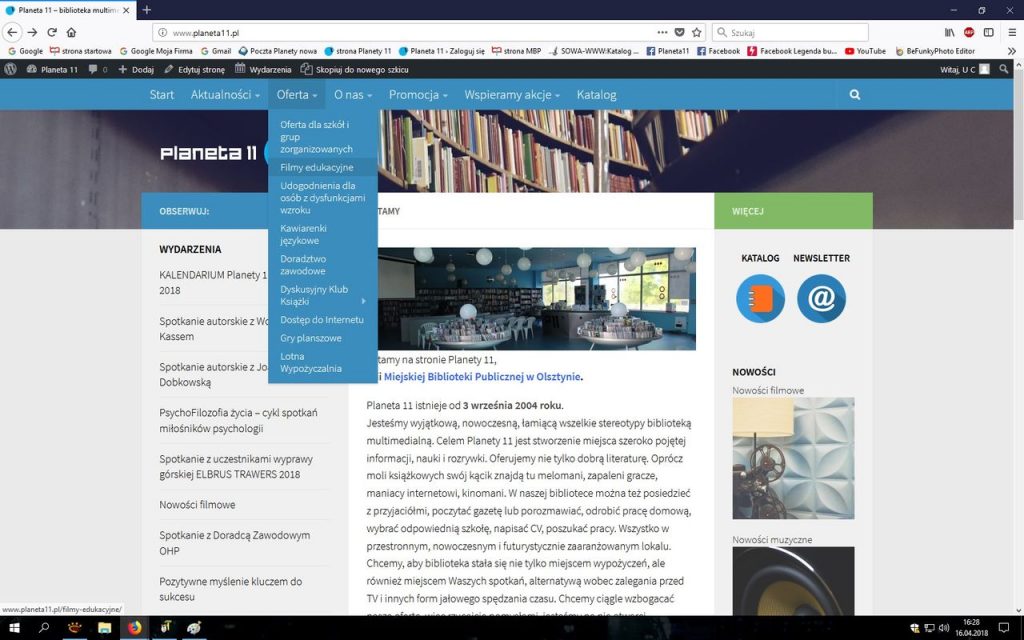The image size is (1024, 640).
Task: Click the WordPress logo in admin bar
Action: pyautogui.click(x=11, y=69)
